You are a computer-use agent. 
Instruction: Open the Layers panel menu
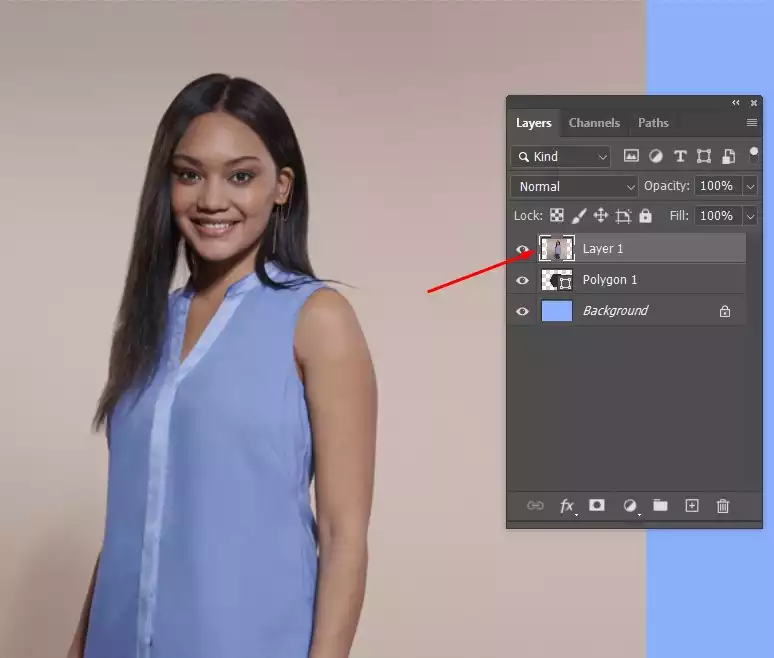pos(752,122)
